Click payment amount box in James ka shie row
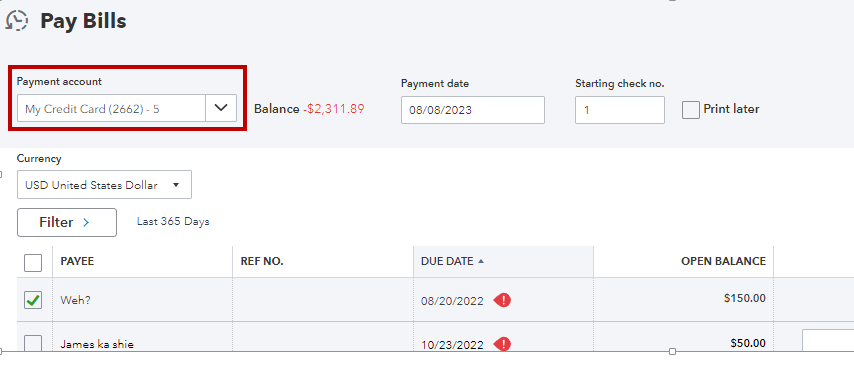This screenshot has width=854, height=378. (828, 340)
